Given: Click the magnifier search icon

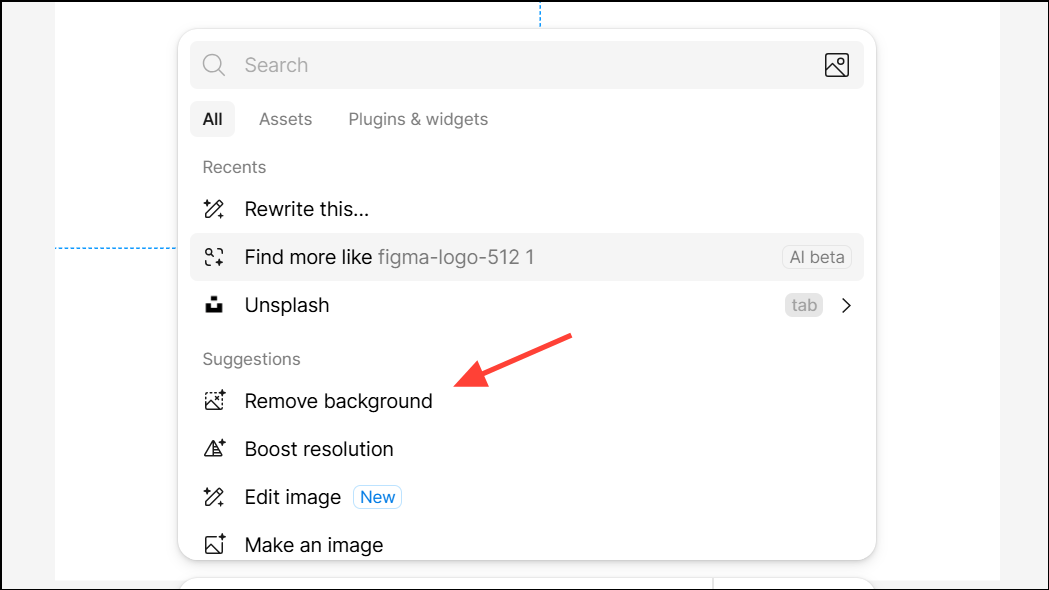Looking at the screenshot, I should (214, 65).
